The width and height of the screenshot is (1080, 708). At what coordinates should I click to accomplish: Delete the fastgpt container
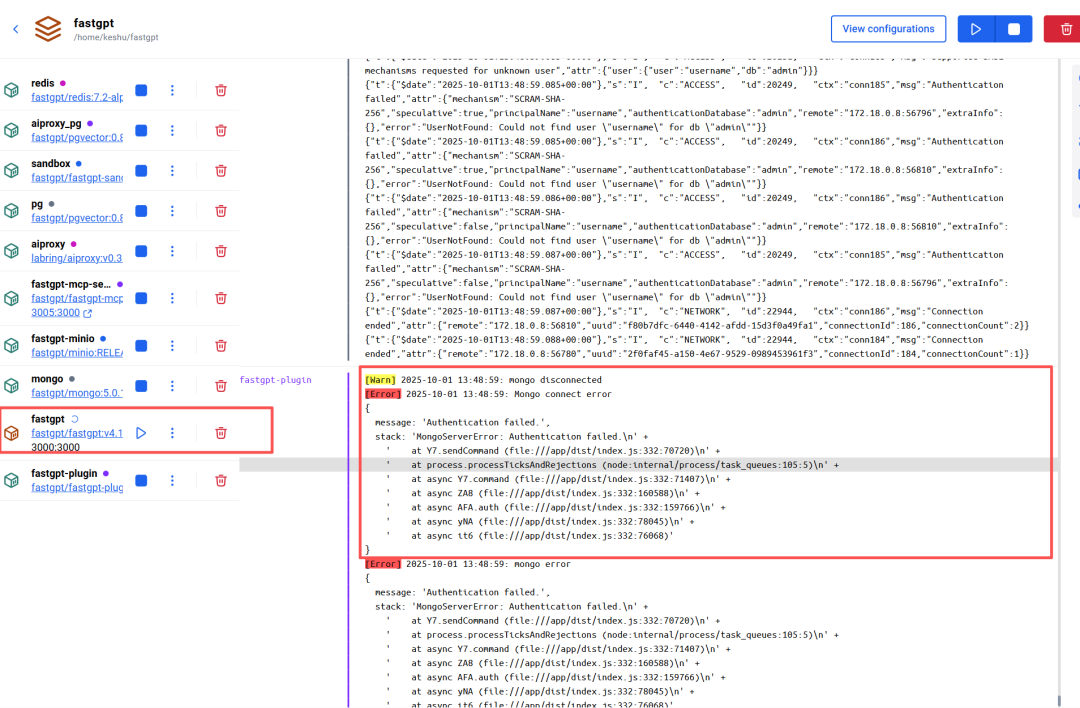click(x=221, y=433)
